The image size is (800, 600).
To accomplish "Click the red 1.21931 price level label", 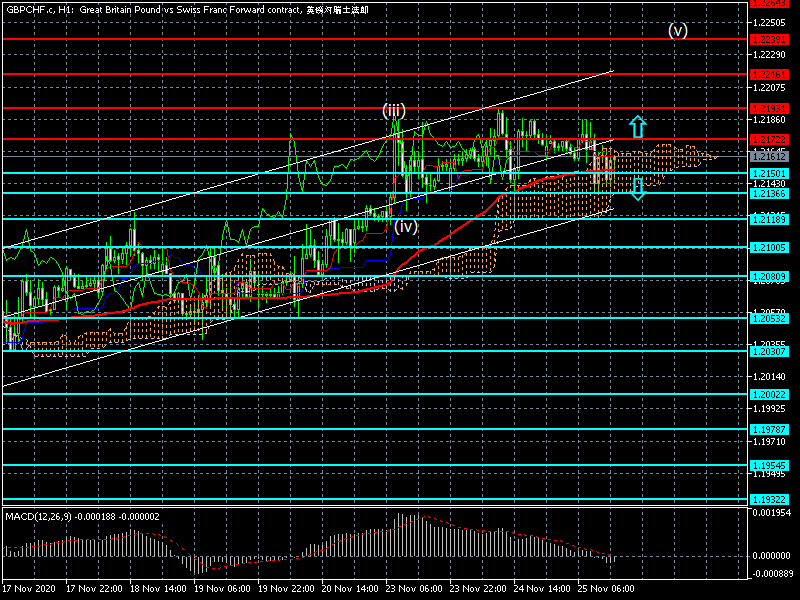I will click(x=769, y=109).
